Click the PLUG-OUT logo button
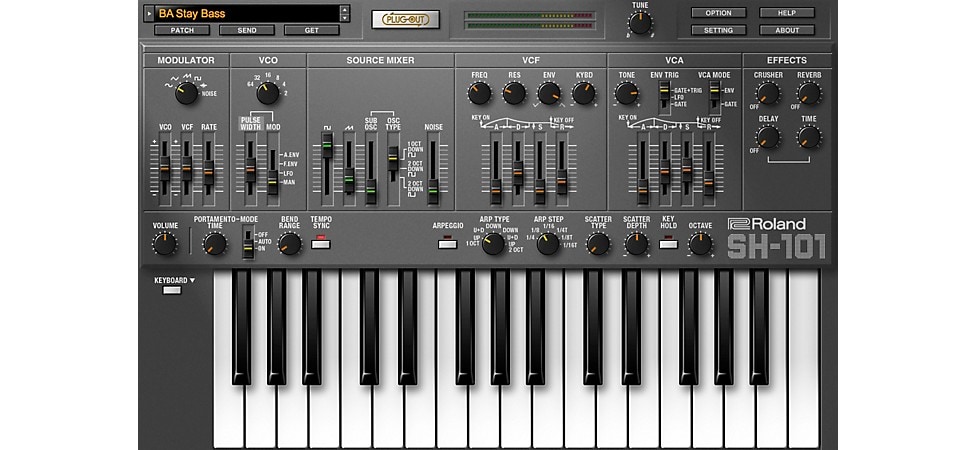The width and height of the screenshot is (976, 450). 405,19
